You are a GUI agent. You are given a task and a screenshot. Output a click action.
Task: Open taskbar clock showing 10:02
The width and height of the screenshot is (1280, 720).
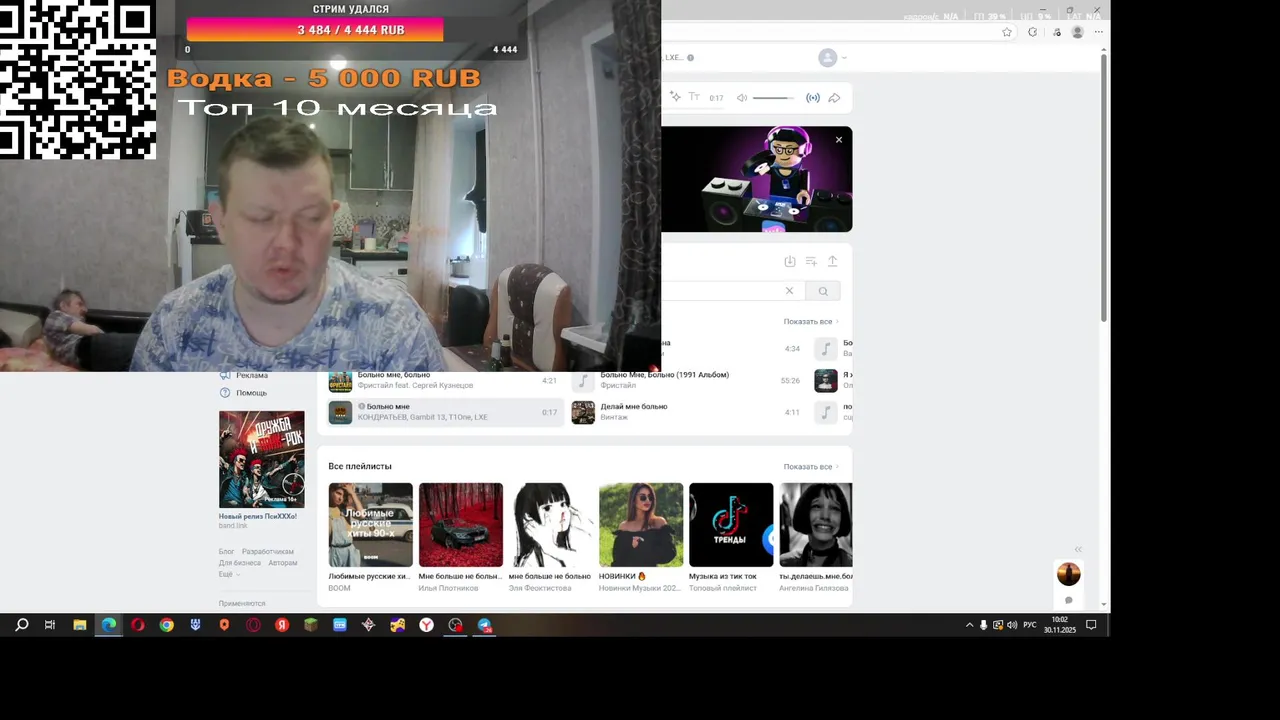(x=1060, y=625)
